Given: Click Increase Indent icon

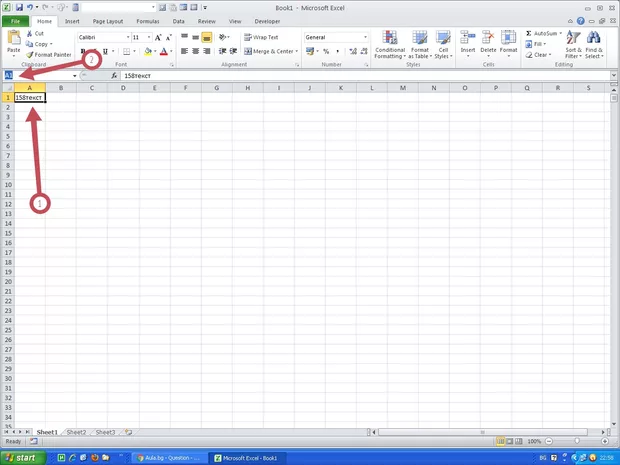Looking at the screenshot, I should tap(234, 51).
